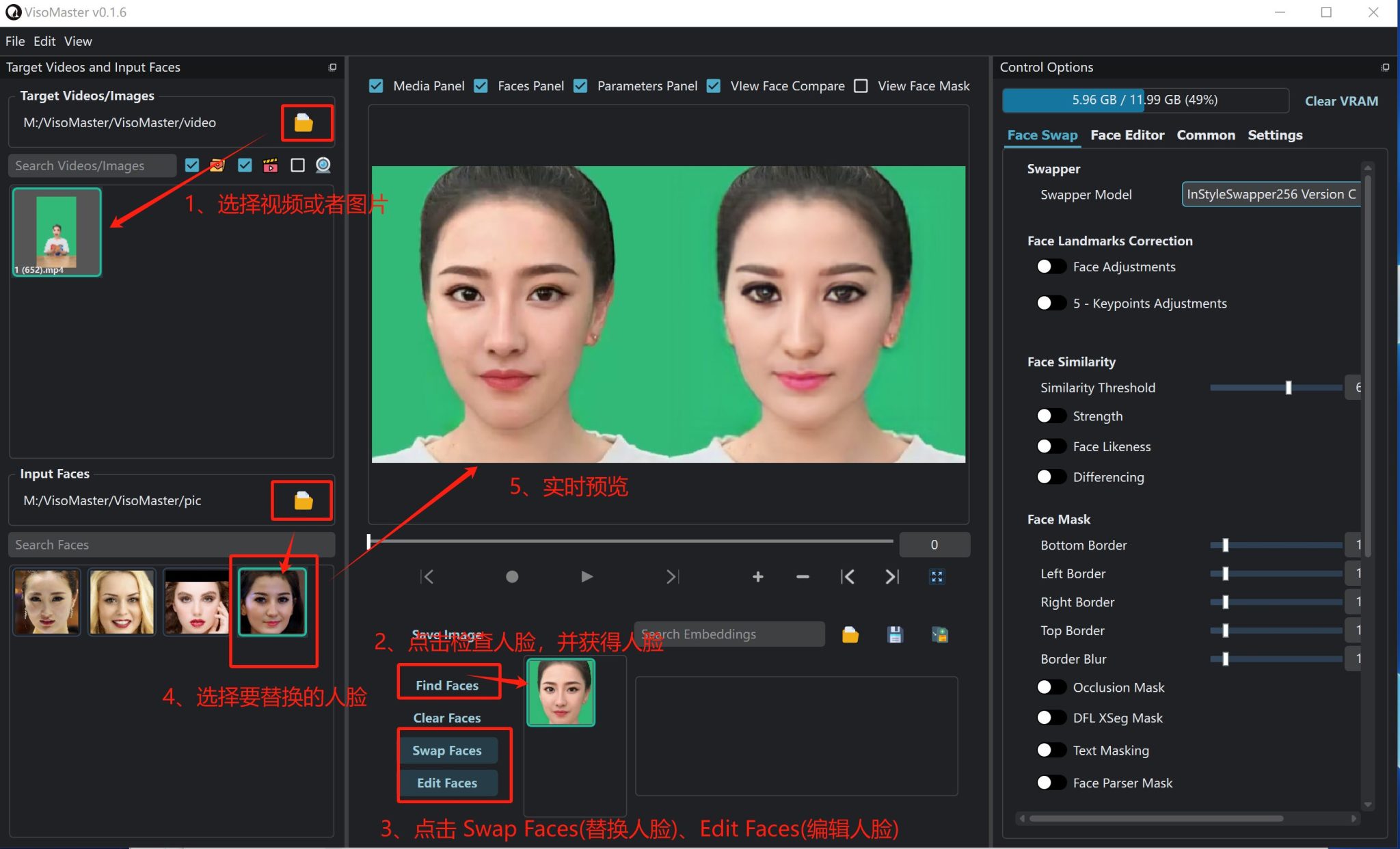
Task: Toggle Face Adjustments switch on
Action: [x=1051, y=267]
